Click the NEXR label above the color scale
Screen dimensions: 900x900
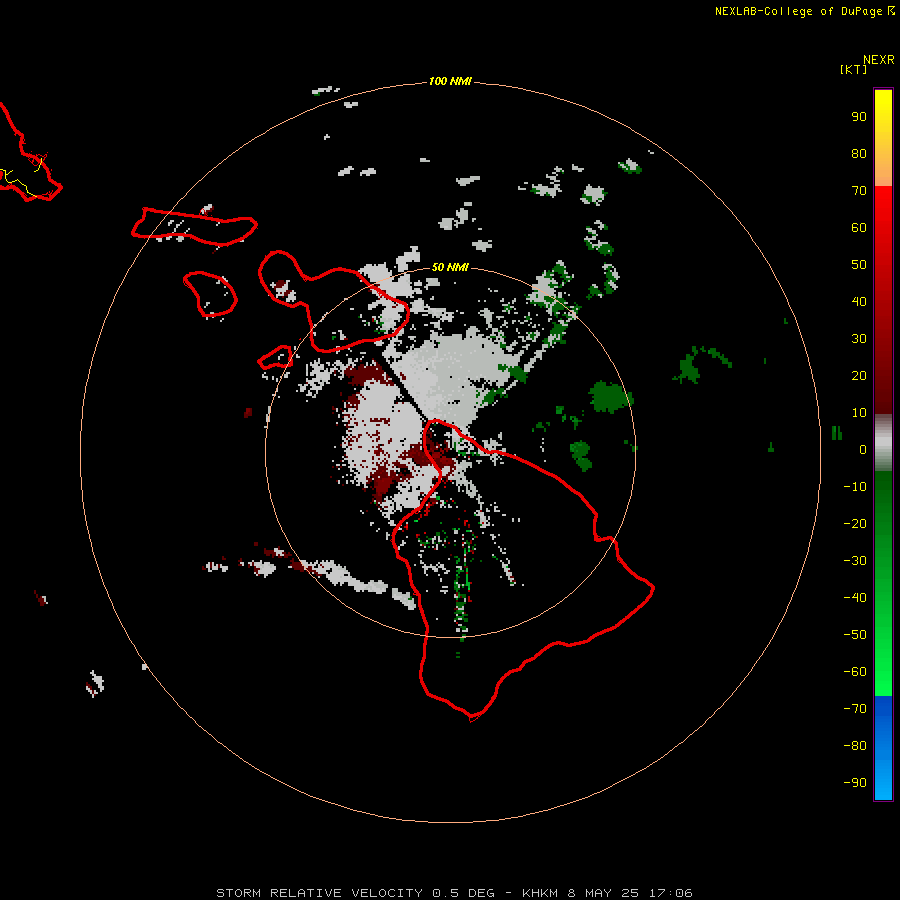click(879, 60)
